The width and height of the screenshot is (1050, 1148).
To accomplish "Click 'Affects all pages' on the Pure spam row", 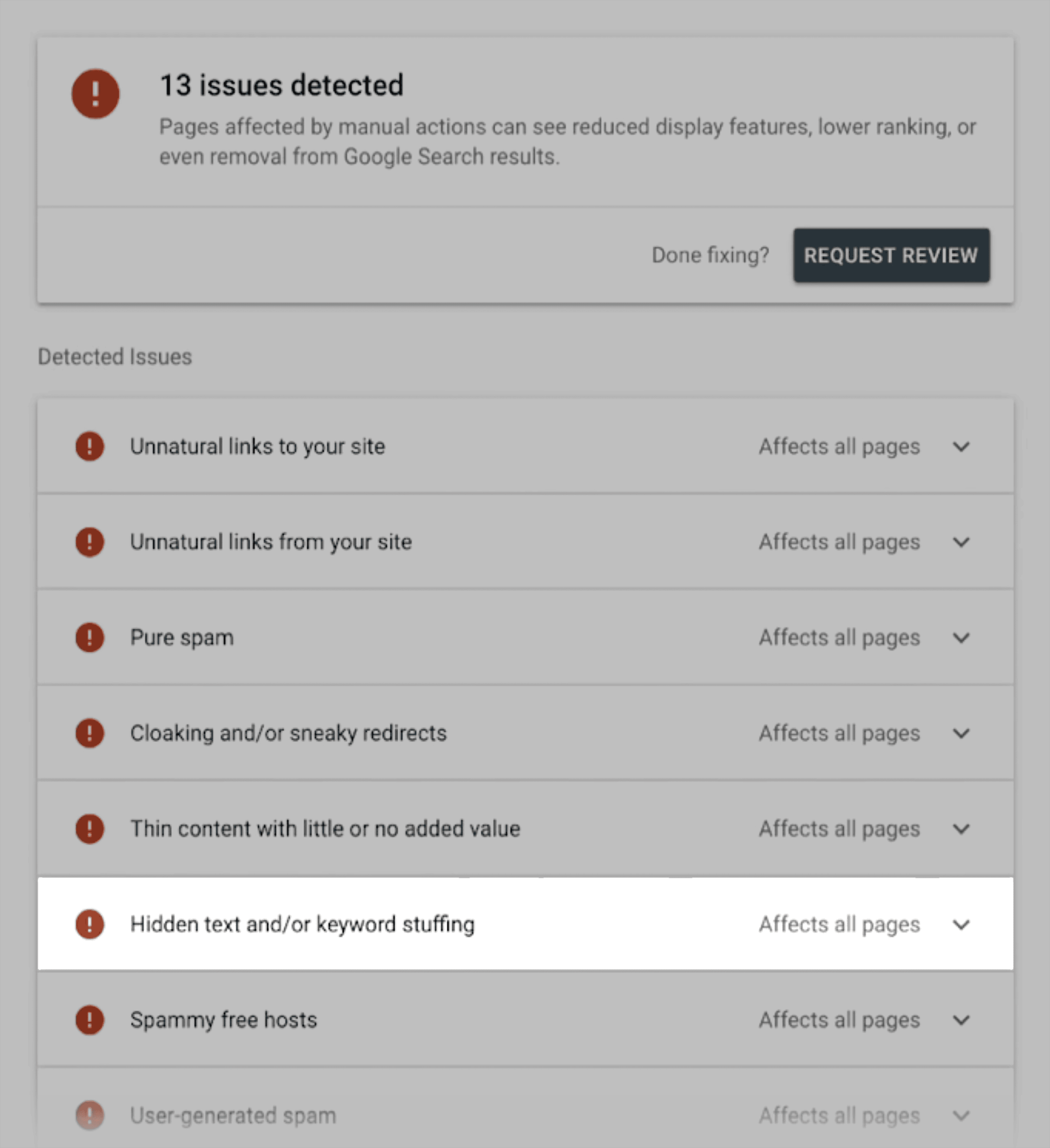I will [838, 638].
